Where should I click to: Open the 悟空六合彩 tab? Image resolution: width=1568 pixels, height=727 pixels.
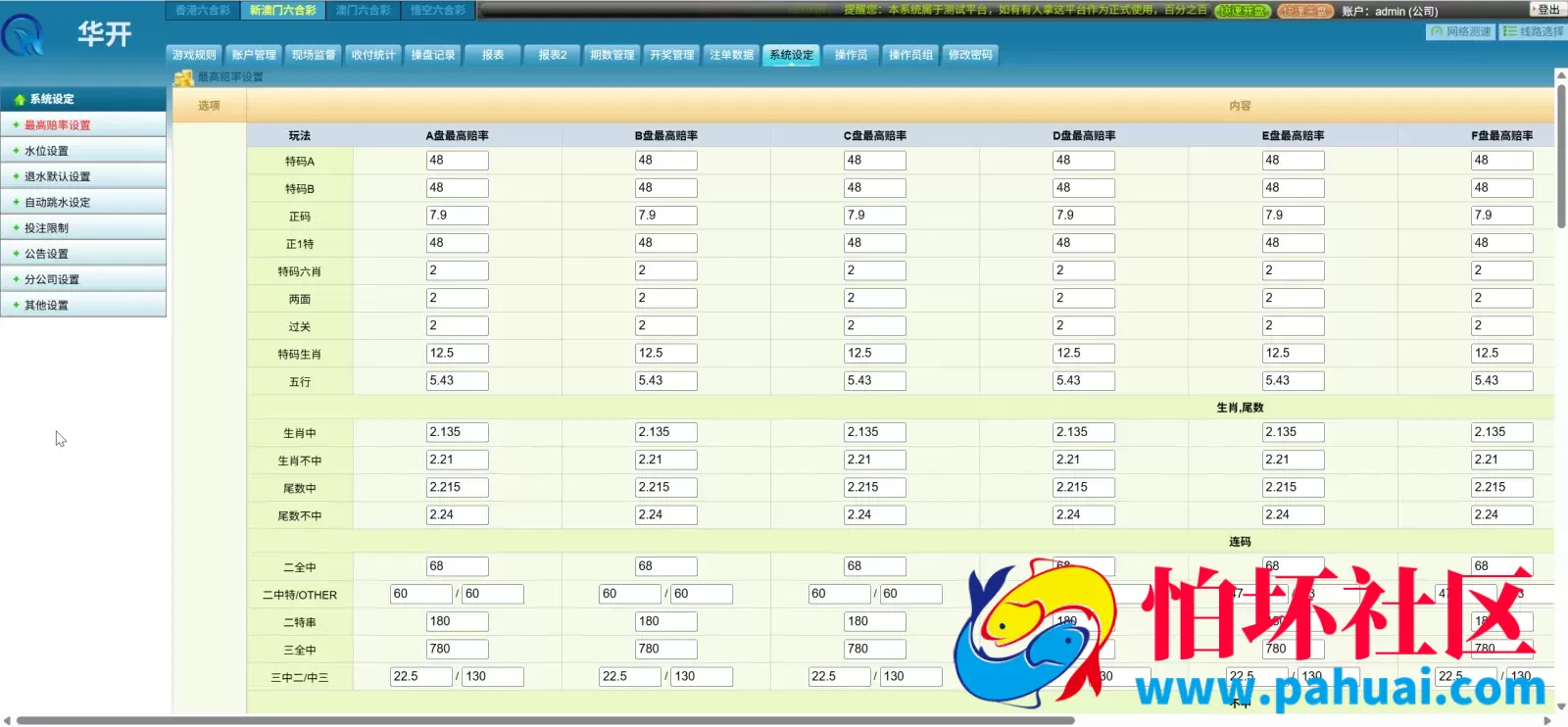(437, 11)
